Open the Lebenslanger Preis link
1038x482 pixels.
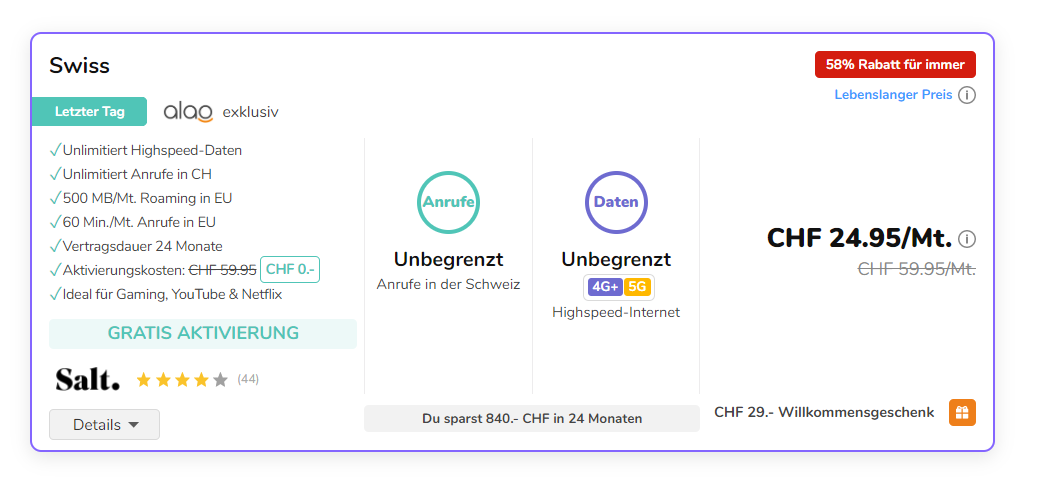click(x=893, y=95)
